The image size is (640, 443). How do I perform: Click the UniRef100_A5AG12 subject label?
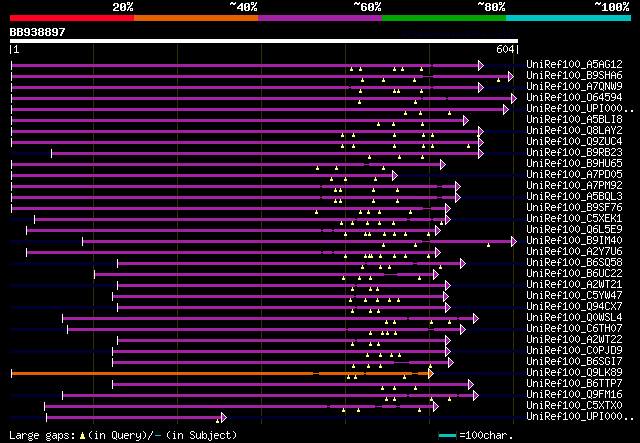(x=574, y=64)
